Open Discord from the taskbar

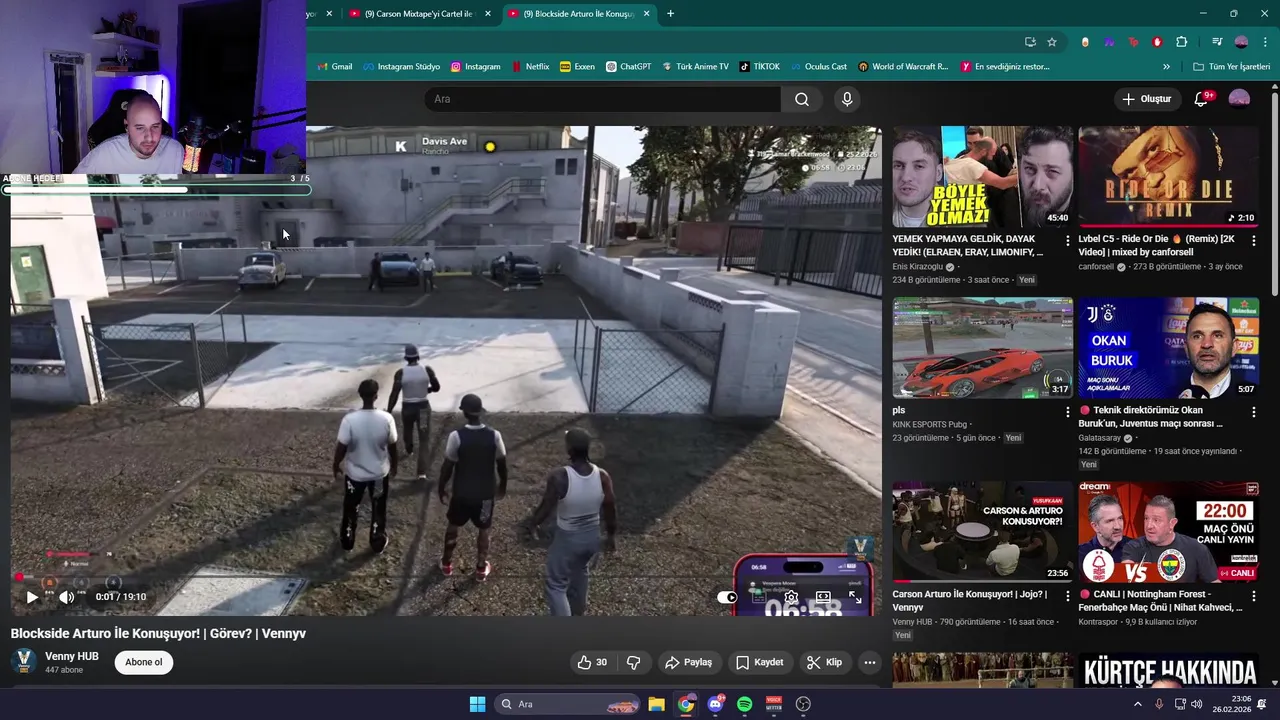coord(715,704)
